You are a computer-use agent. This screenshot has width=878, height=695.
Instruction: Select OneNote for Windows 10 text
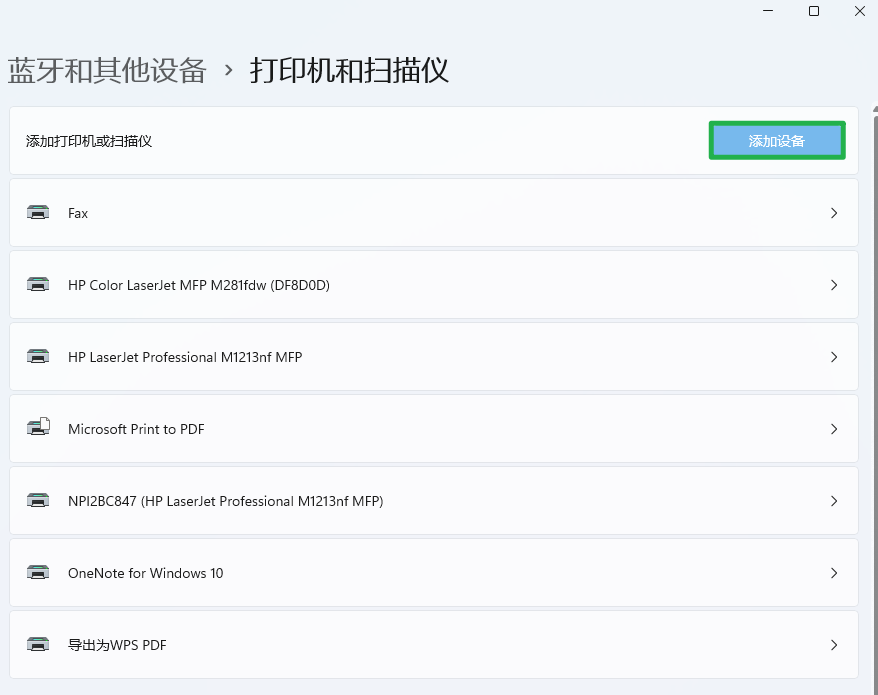[146, 573]
